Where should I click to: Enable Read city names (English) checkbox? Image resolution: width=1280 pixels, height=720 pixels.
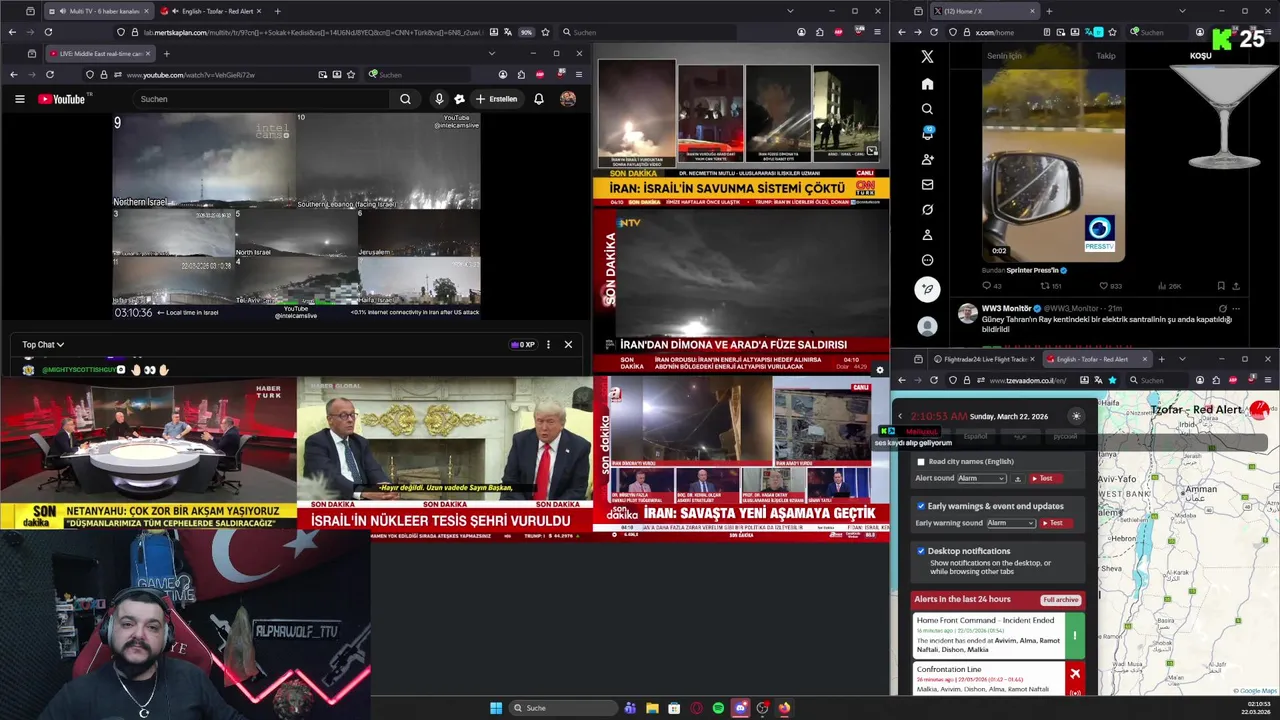coord(921,462)
